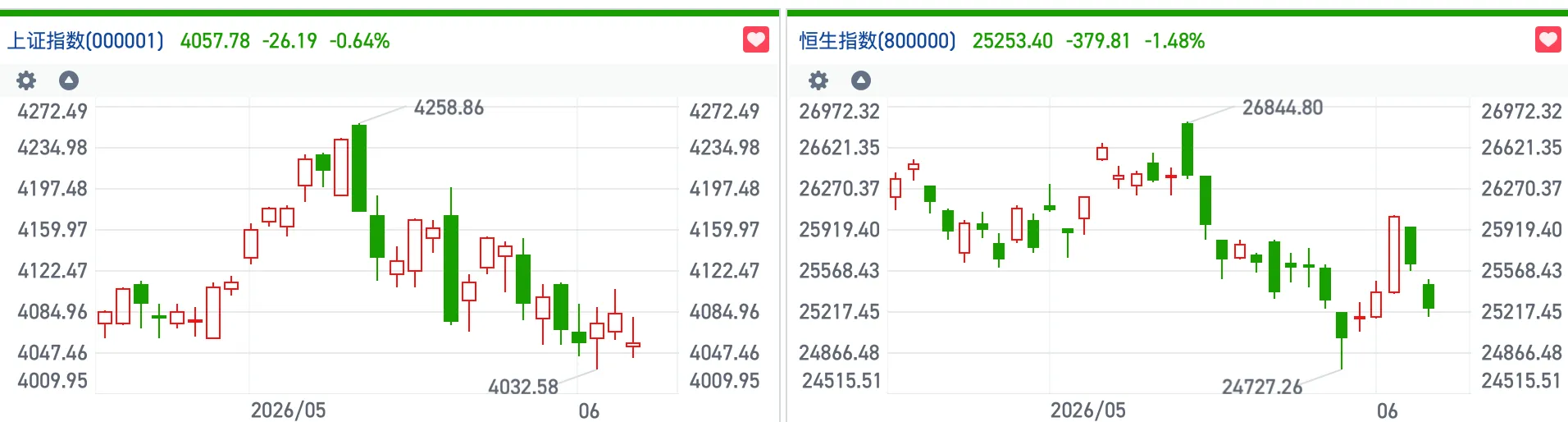This screenshot has height=422, width=1568.
Task: Select 恒生指数 percent change -1.48%
Action: click(1174, 40)
